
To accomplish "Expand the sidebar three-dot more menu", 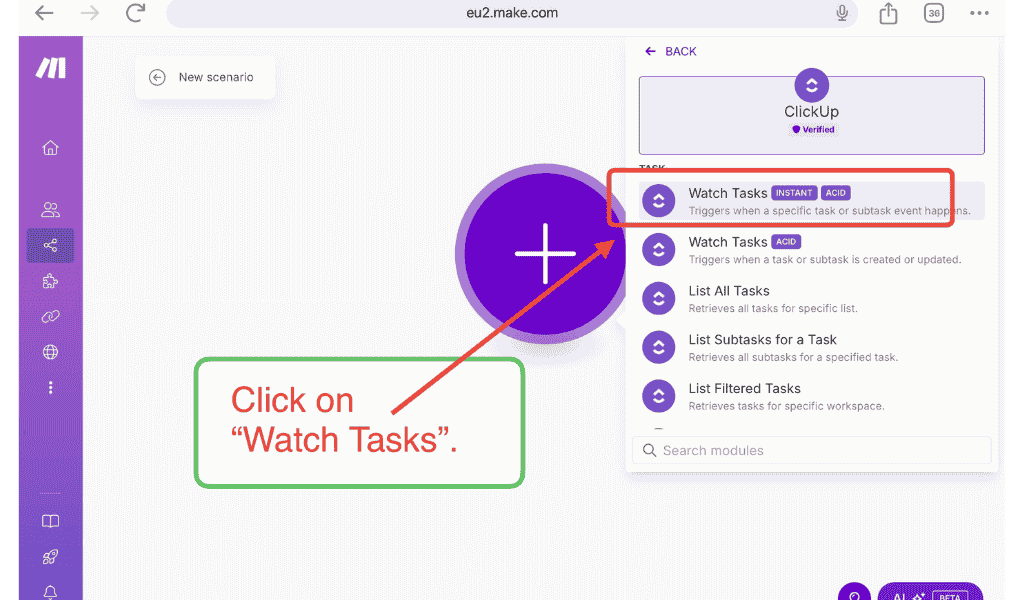I will (50, 388).
